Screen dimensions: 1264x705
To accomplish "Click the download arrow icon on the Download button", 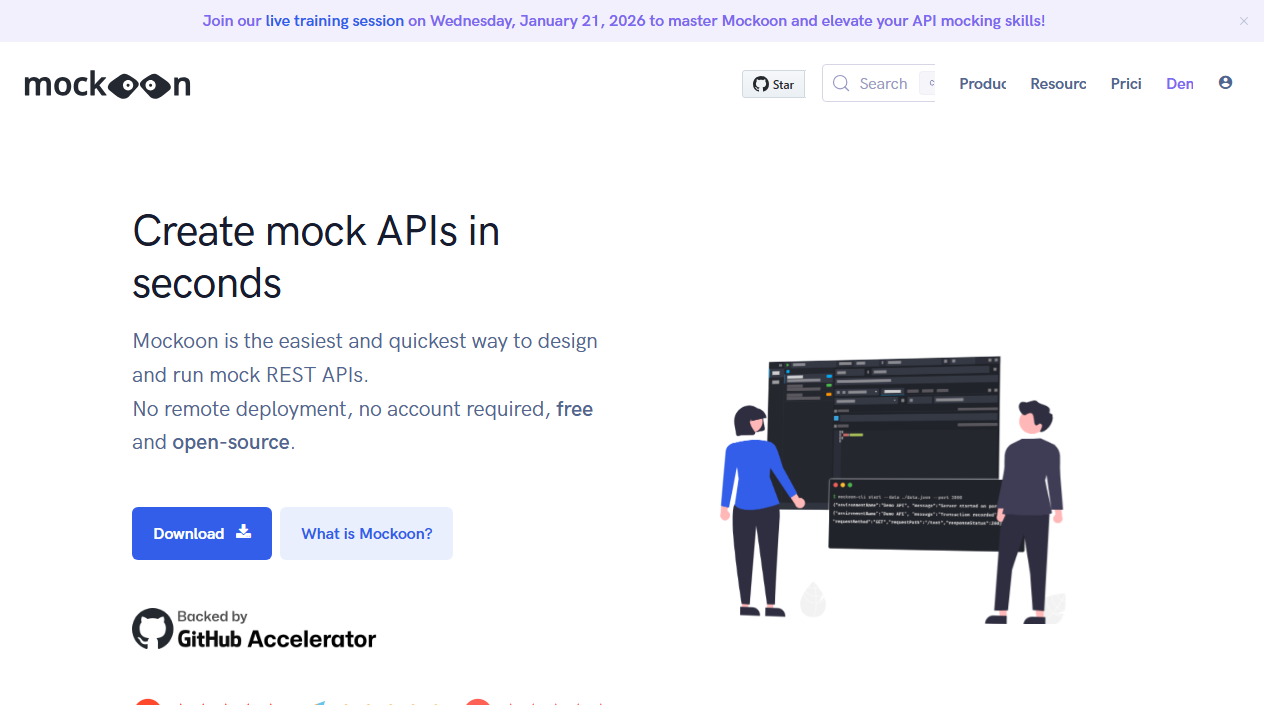I will 243,533.
